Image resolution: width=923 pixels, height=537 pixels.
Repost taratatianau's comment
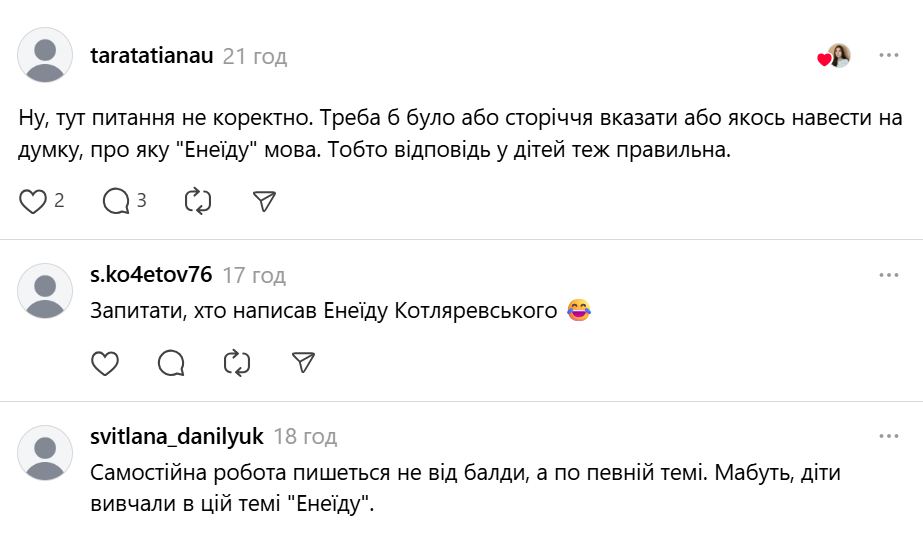coord(198,201)
